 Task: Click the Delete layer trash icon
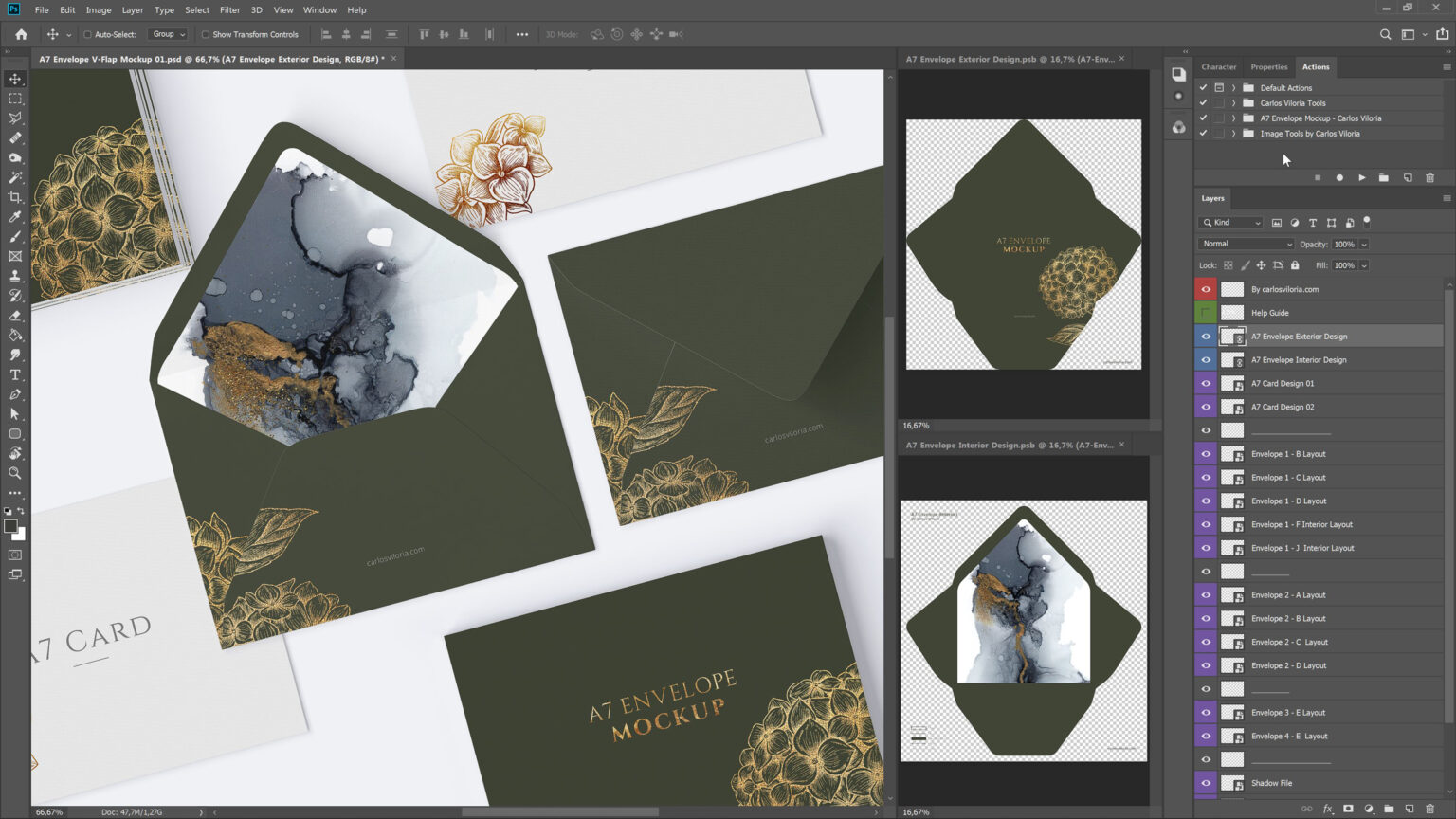[x=1432, y=810]
